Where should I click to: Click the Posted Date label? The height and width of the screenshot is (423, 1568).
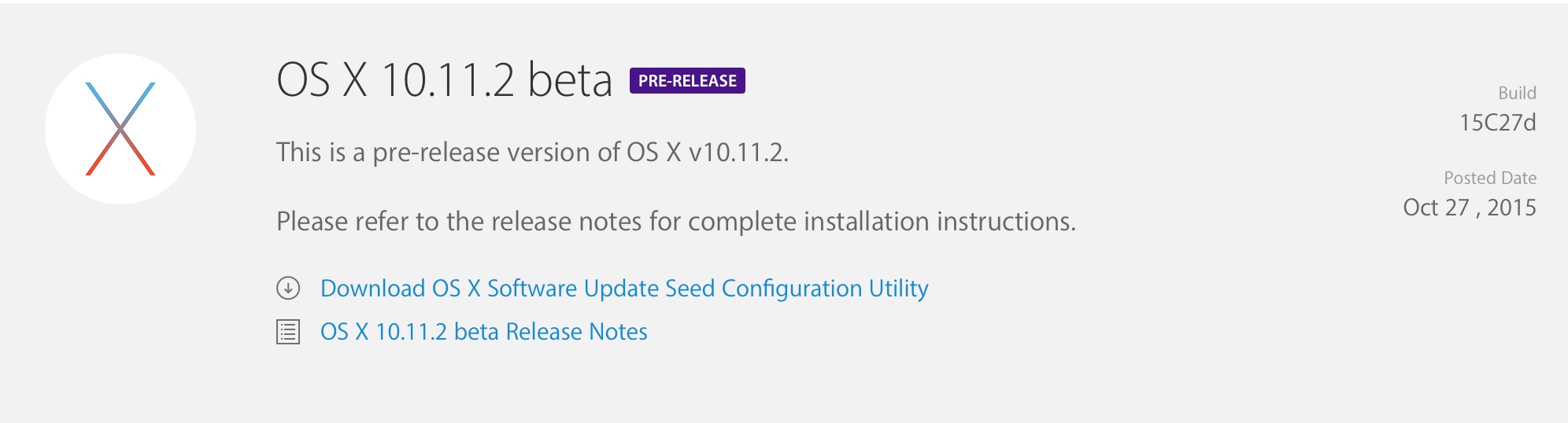coord(1490,178)
